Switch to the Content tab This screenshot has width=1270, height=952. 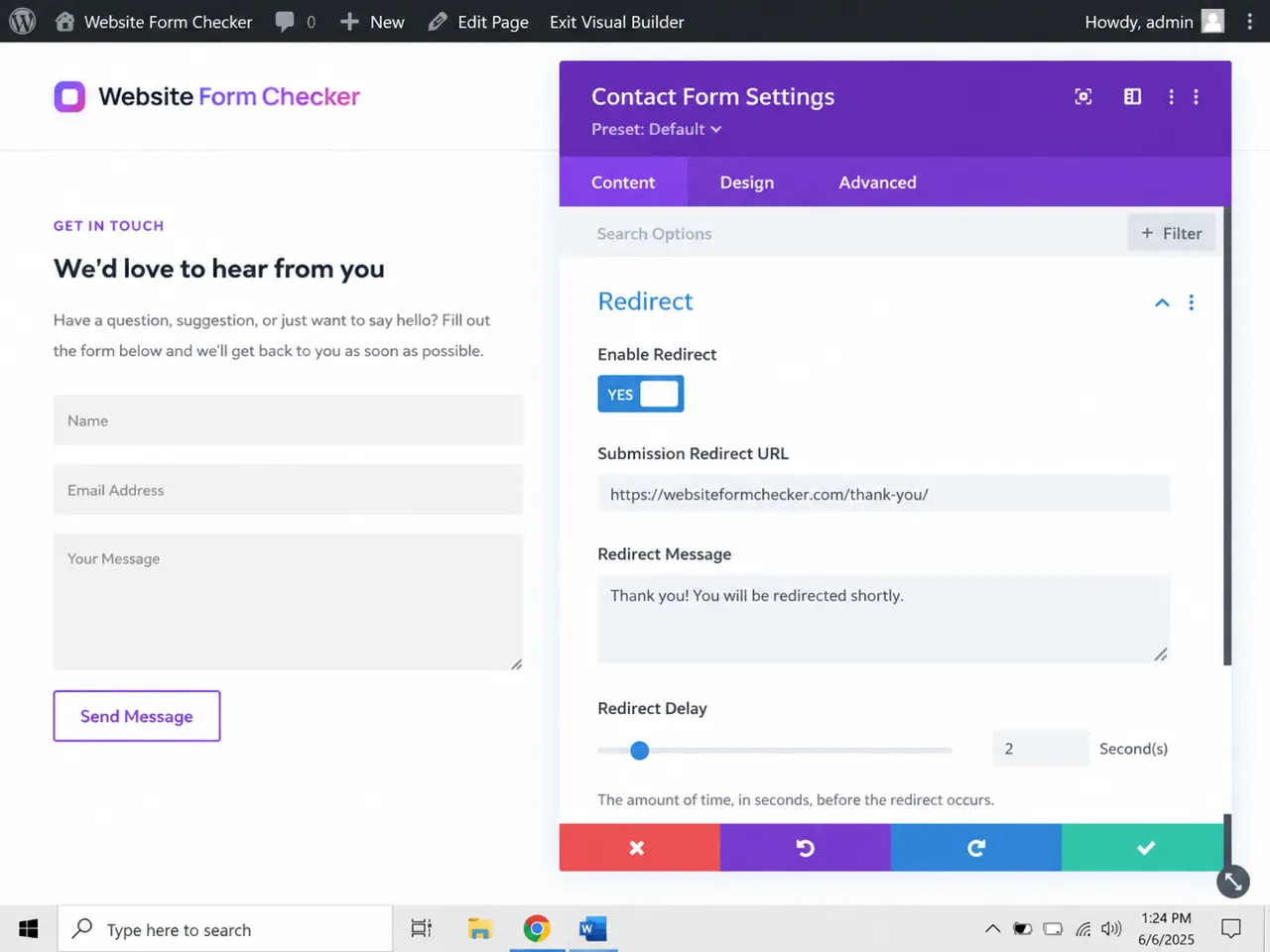pos(623,182)
